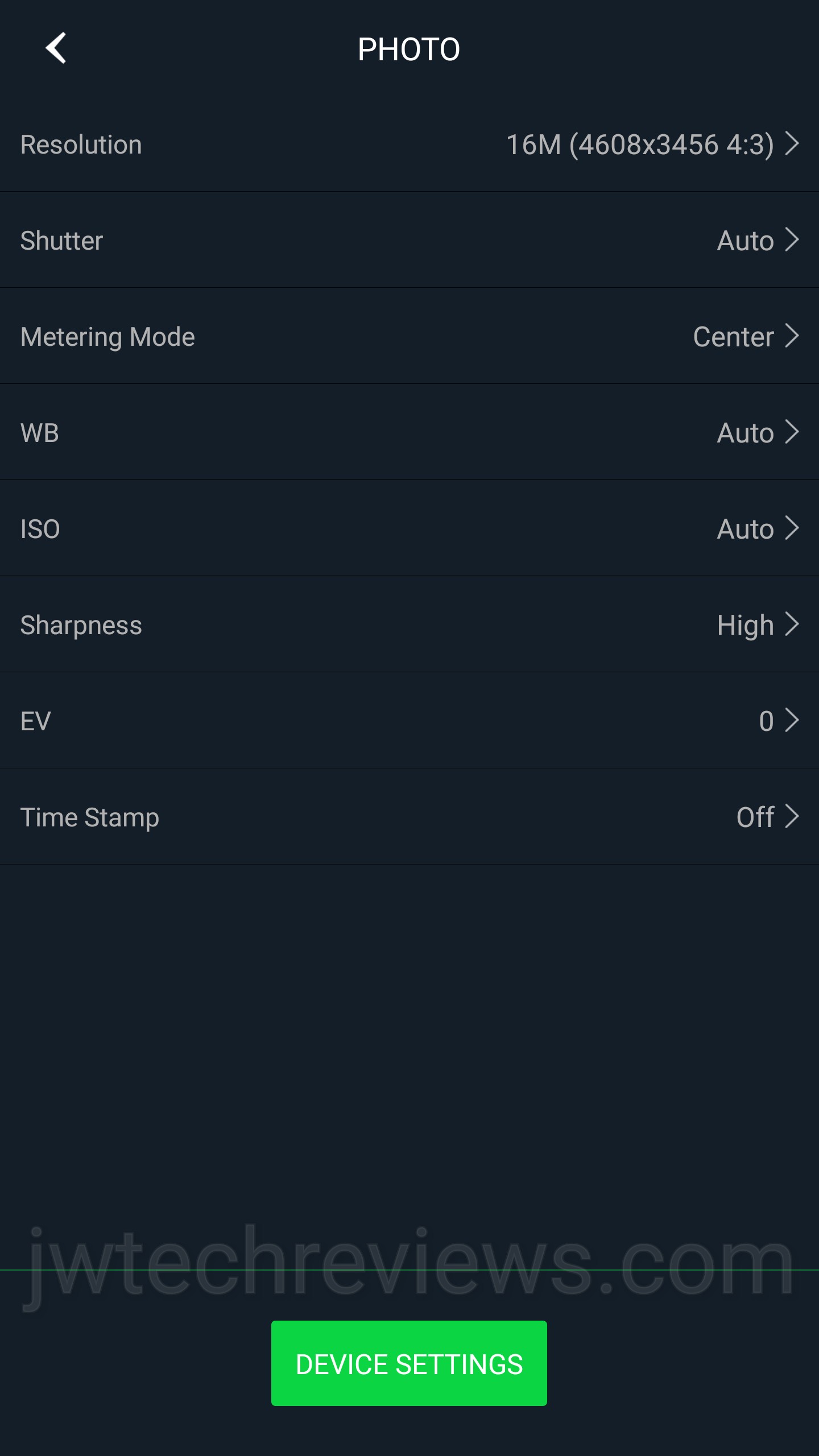Open the Resolution setting

[81, 144]
